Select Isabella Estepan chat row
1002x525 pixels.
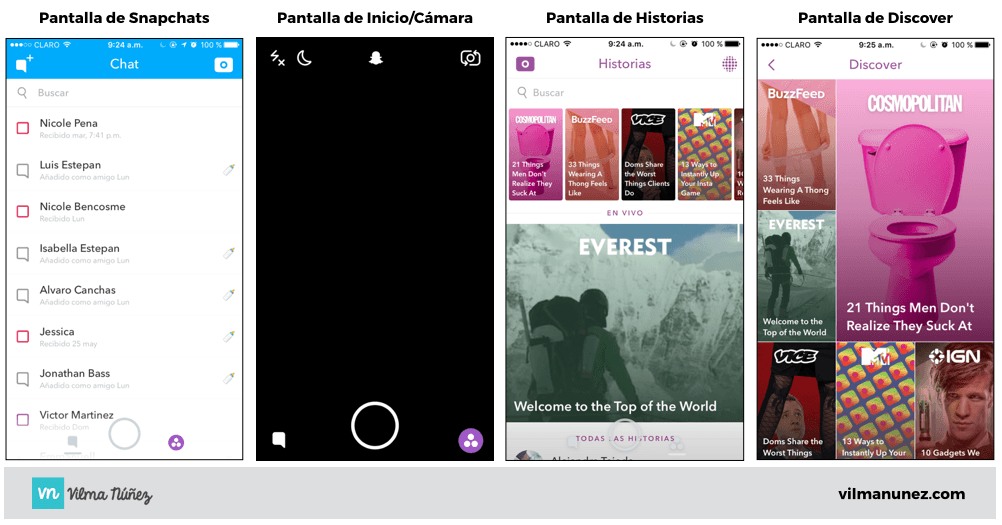click(125, 253)
